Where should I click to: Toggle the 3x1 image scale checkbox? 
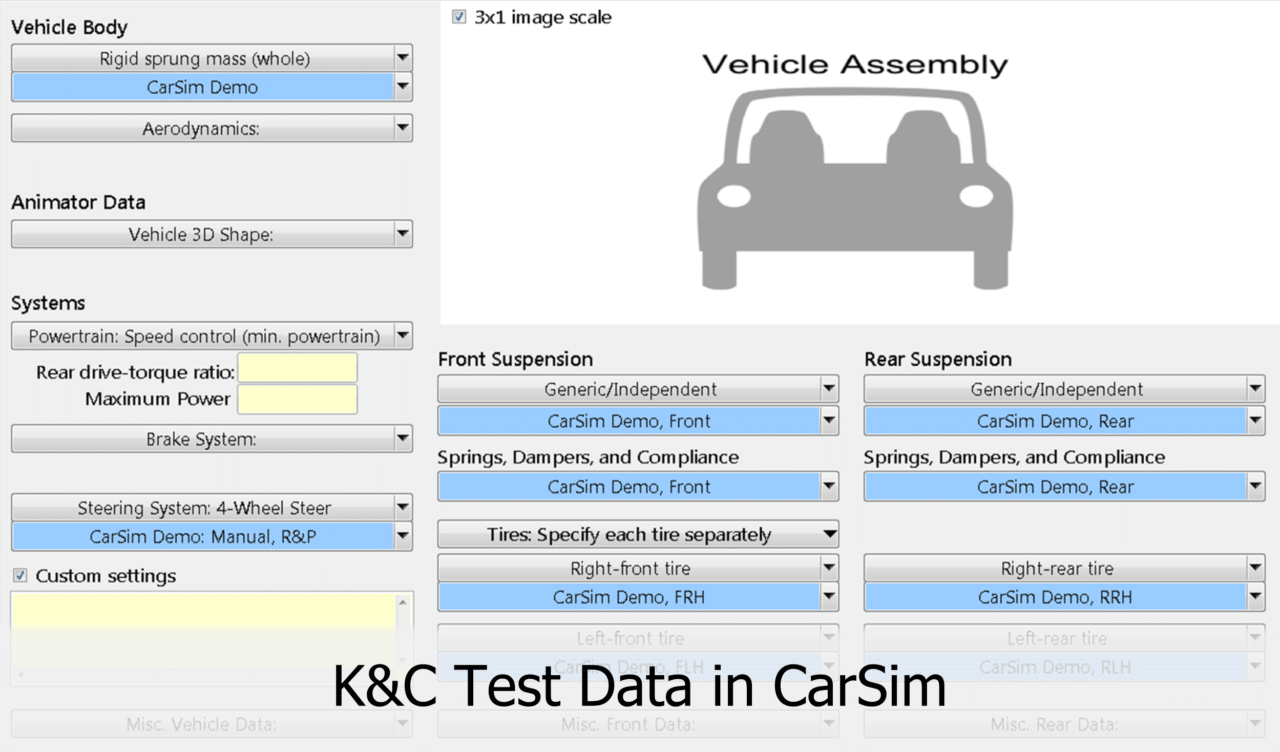coord(458,17)
